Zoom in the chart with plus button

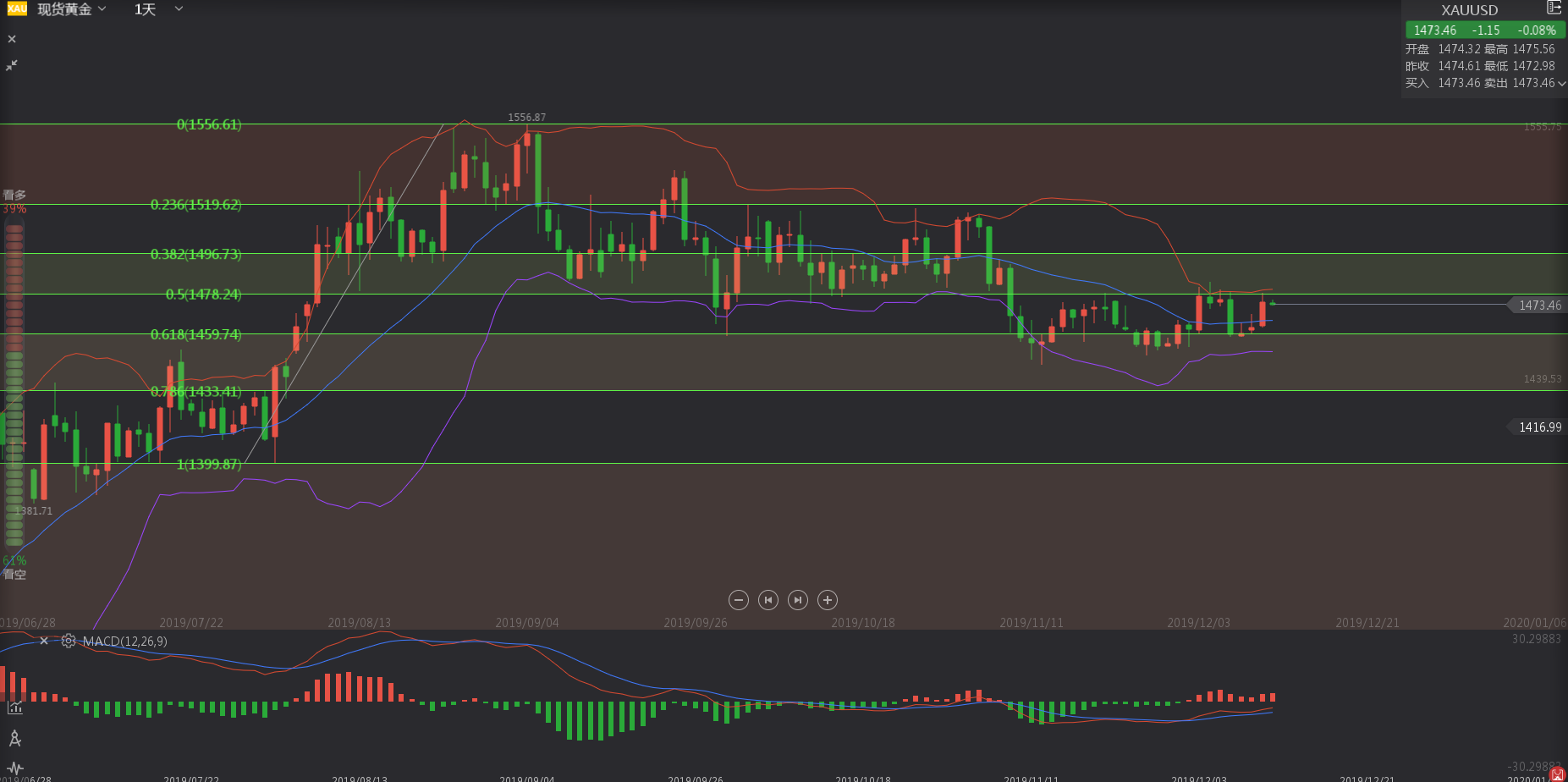828,600
